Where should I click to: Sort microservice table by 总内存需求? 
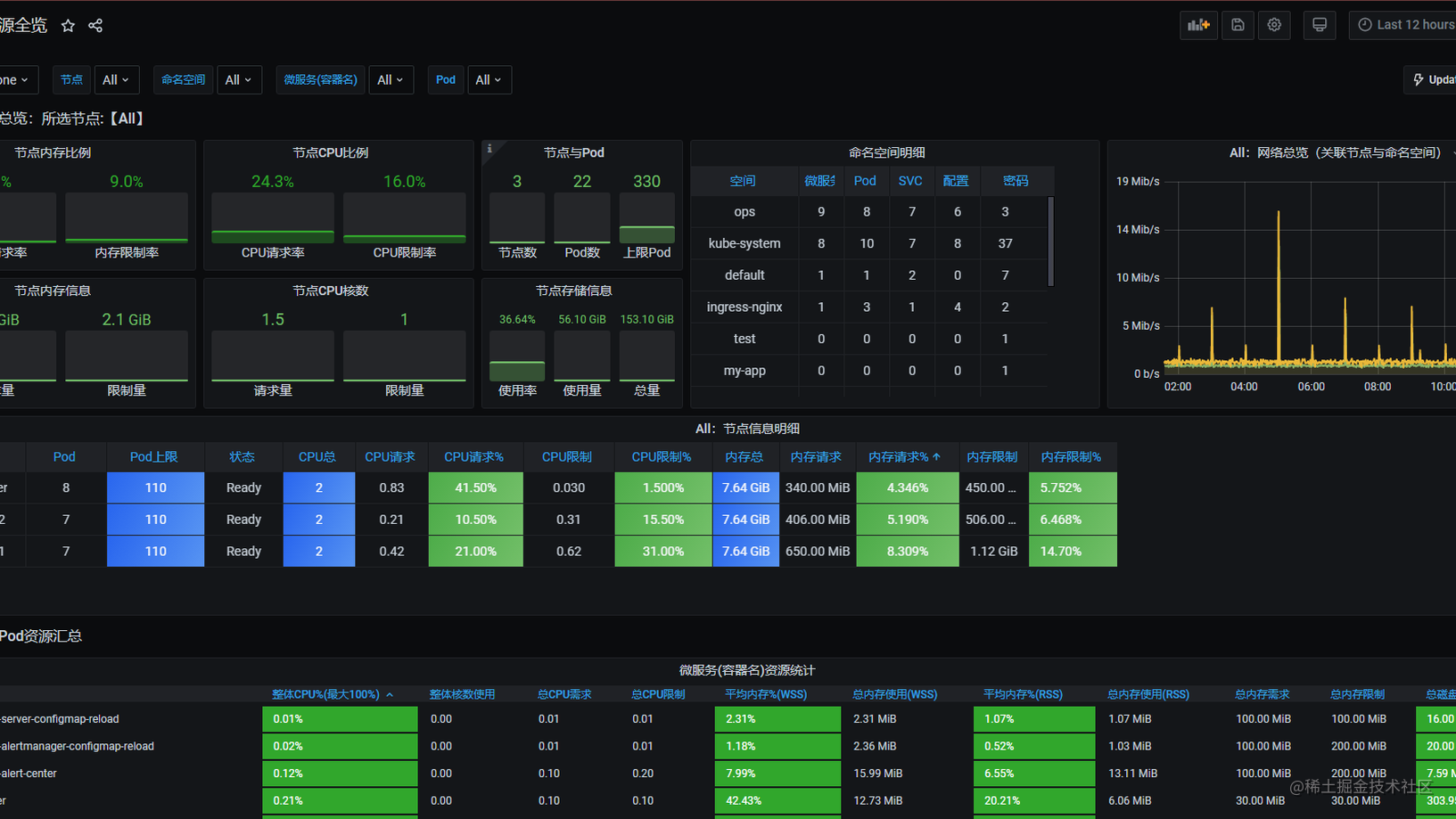pos(1263,694)
